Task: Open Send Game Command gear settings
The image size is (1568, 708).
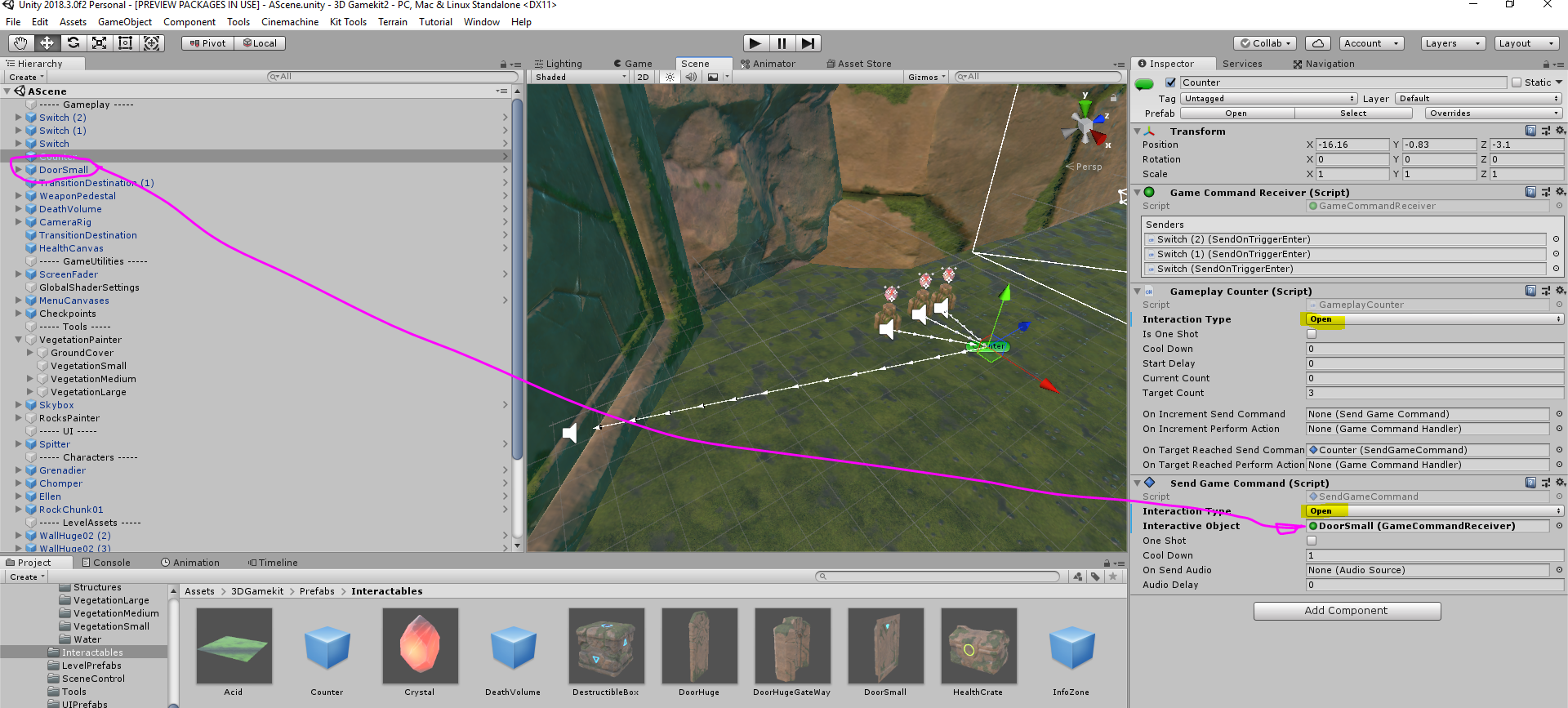Action: coord(1560,483)
